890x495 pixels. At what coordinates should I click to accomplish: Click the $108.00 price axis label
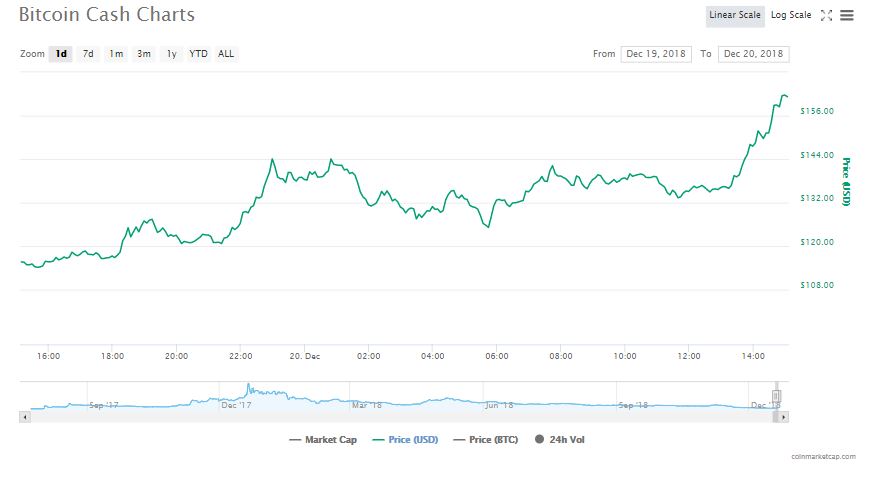(817, 285)
